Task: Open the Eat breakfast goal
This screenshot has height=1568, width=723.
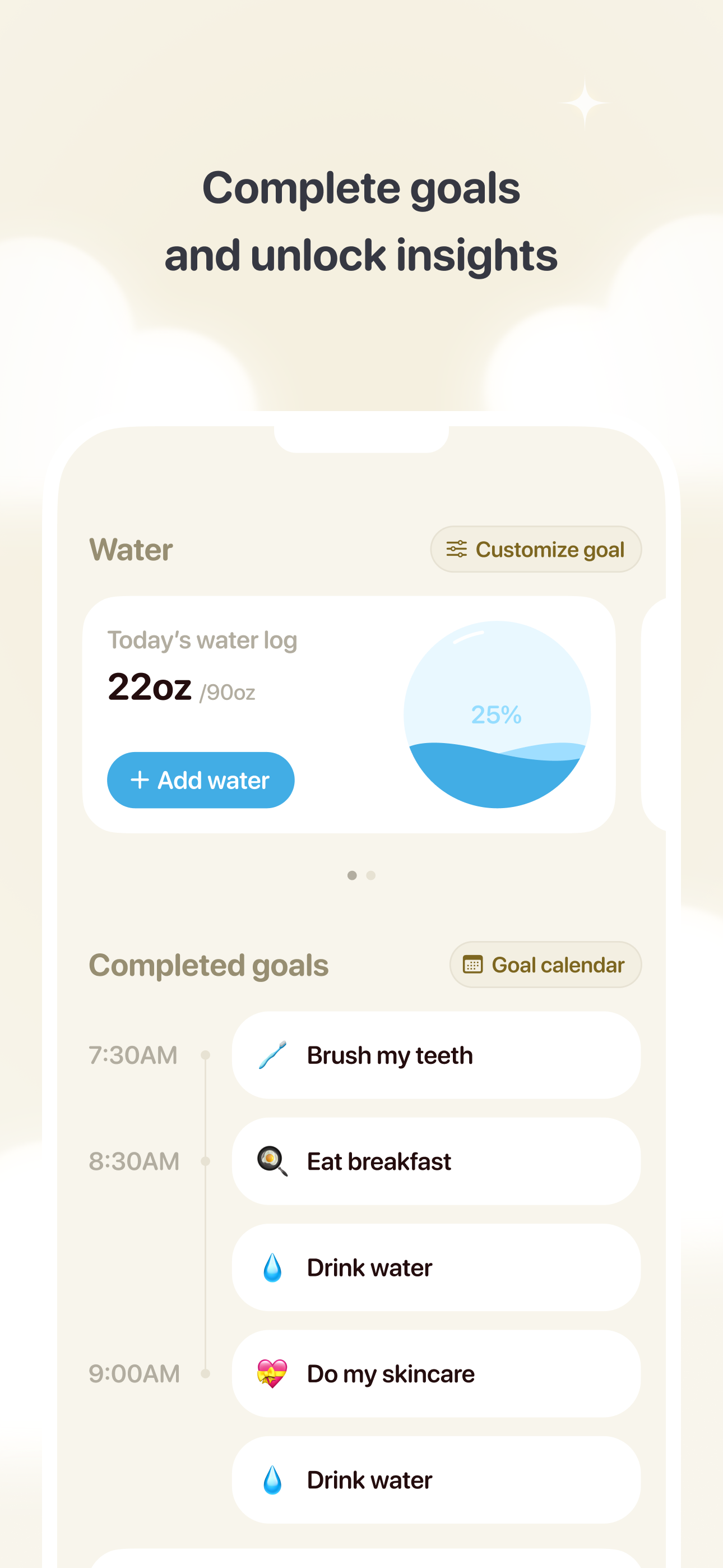Action: (x=435, y=1161)
